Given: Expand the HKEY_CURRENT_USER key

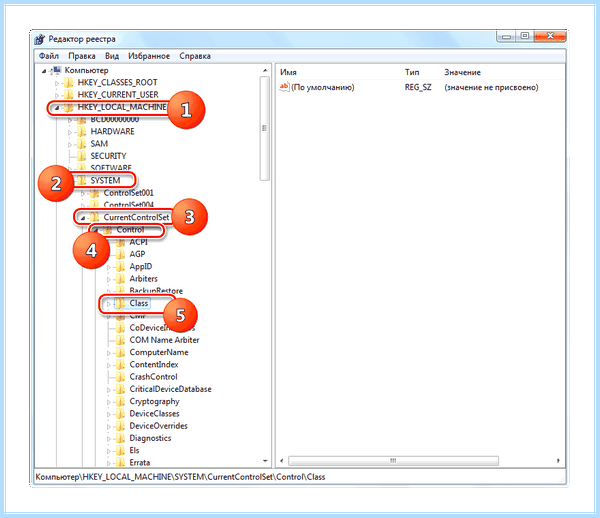Looking at the screenshot, I should 57,95.
